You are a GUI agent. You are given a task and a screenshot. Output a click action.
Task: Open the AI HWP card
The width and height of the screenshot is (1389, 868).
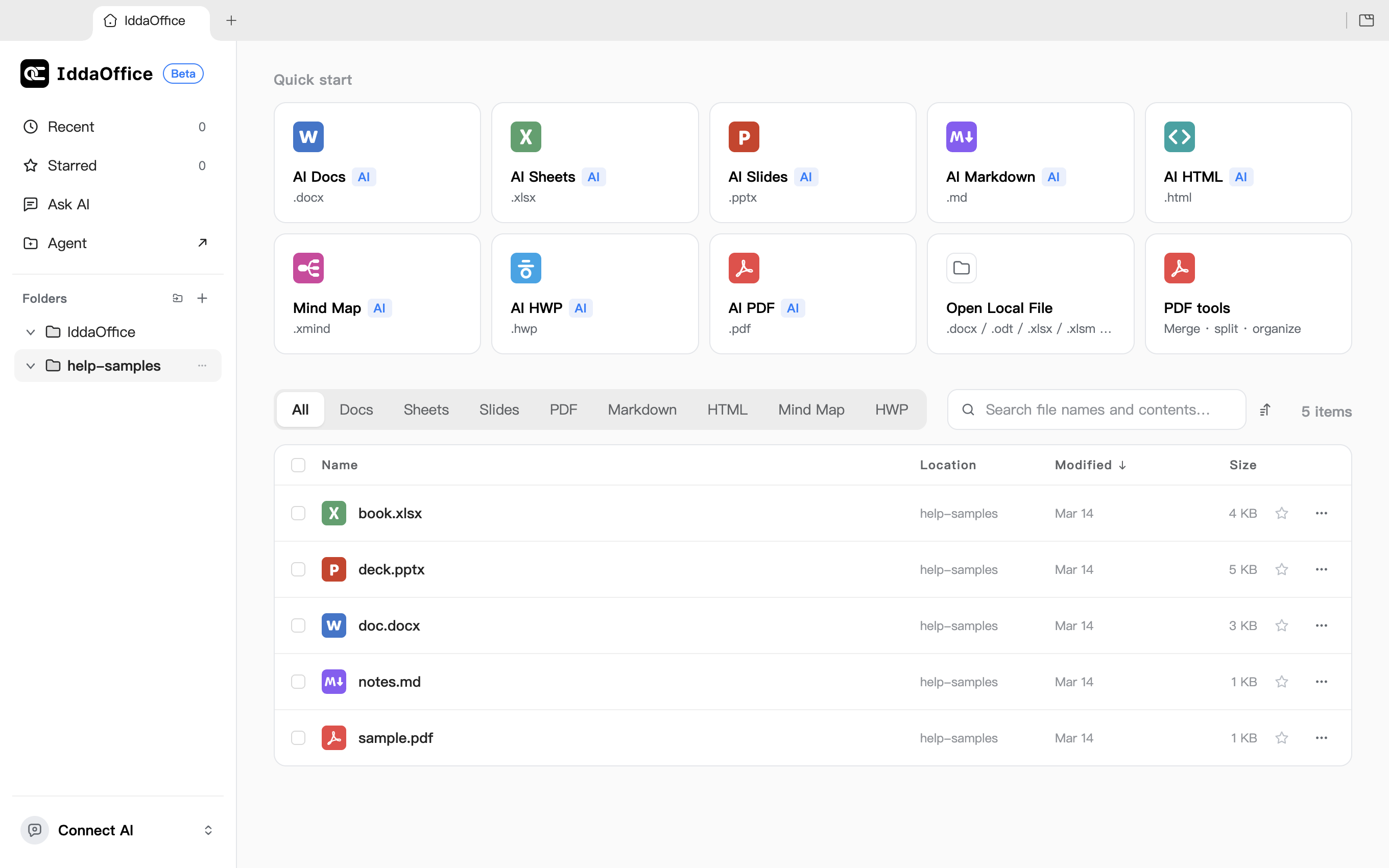[594, 294]
